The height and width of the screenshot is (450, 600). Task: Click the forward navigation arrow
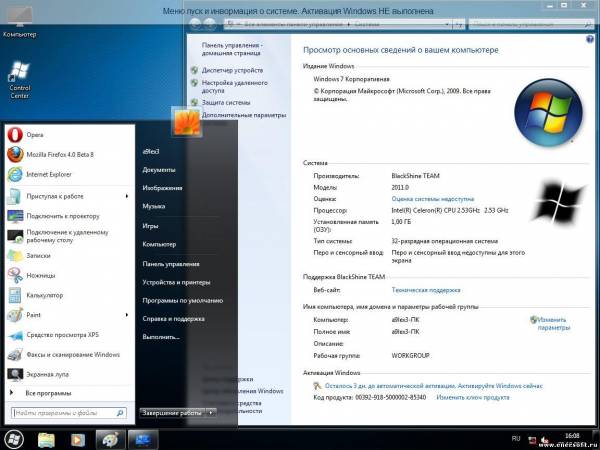pyautogui.click(x=209, y=24)
